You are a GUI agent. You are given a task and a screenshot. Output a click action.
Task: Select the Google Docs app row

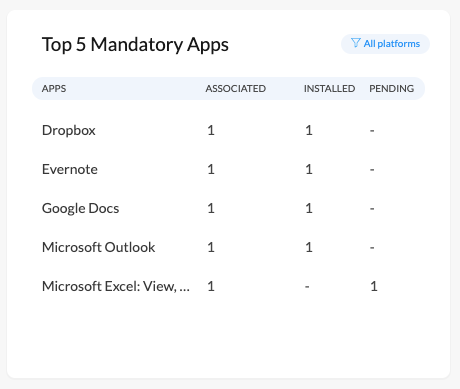point(228,208)
